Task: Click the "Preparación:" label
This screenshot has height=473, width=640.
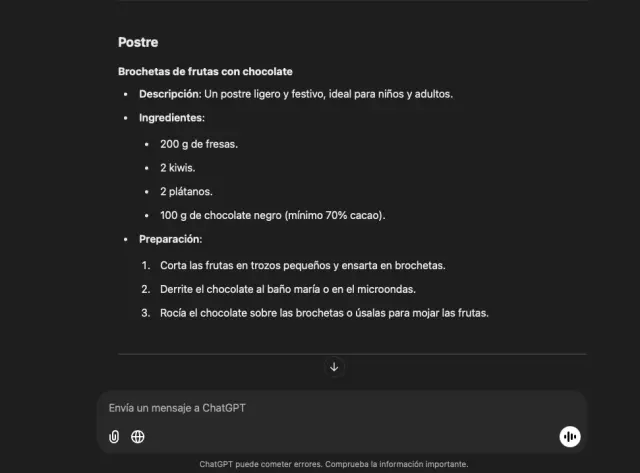Action: coord(171,239)
